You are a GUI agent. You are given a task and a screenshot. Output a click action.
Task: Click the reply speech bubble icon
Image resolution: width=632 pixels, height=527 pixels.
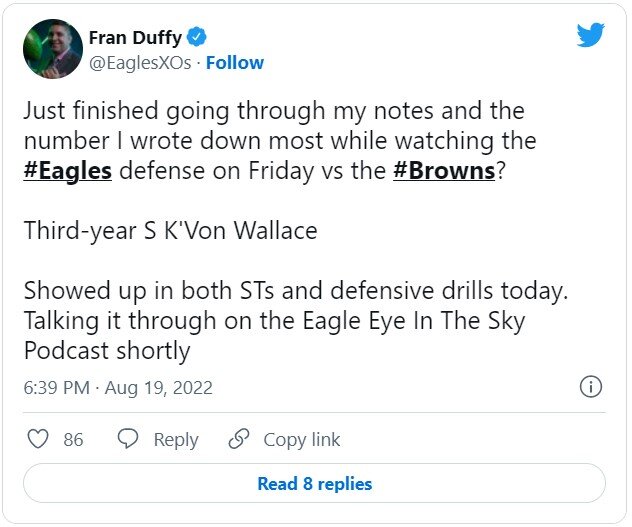[x=128, y=439]
